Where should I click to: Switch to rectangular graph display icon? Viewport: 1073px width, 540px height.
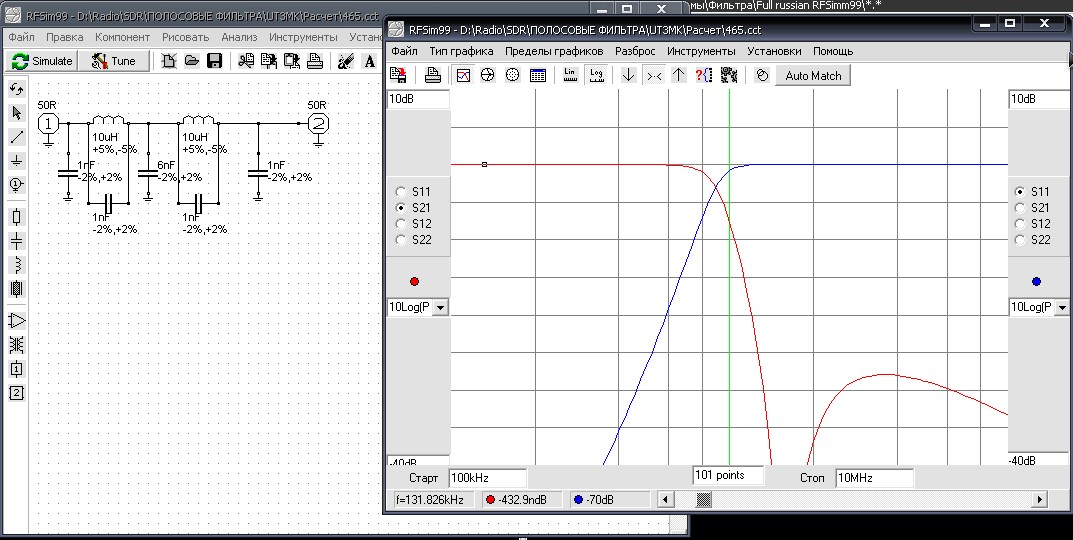(x=463, y=75)
